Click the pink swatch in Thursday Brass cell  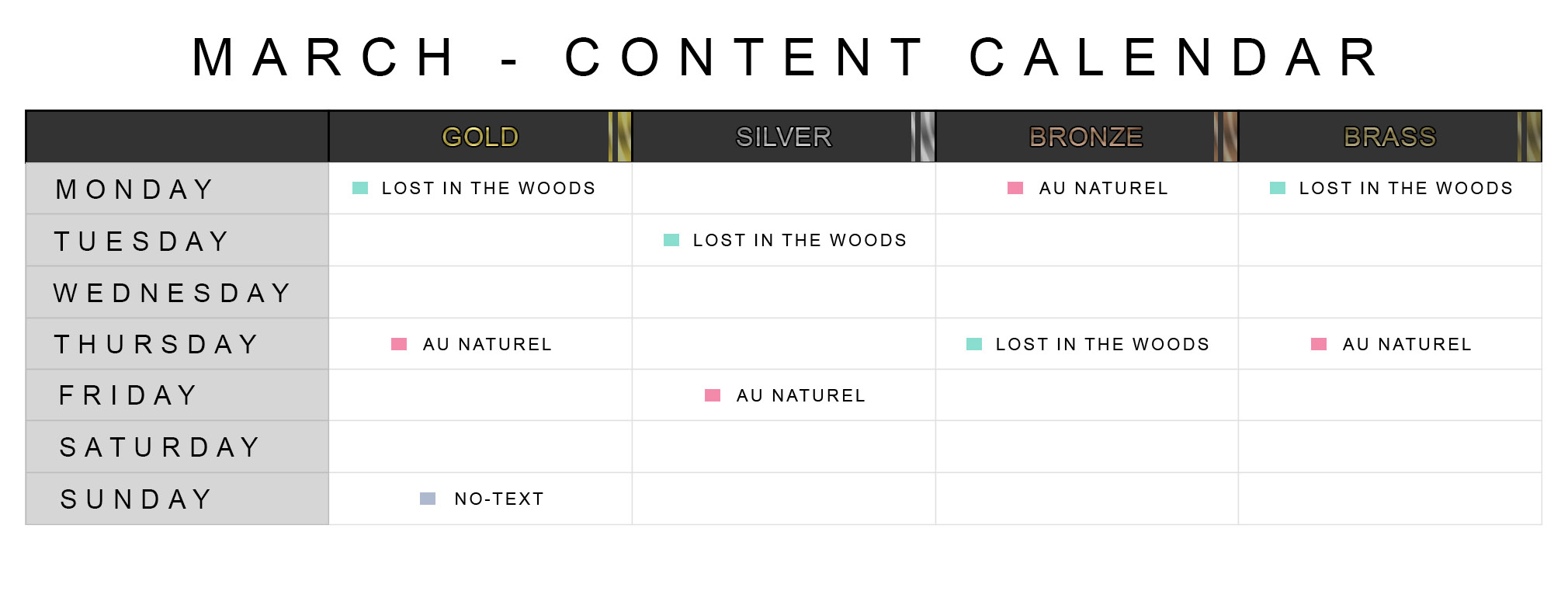coord(1319,344)
